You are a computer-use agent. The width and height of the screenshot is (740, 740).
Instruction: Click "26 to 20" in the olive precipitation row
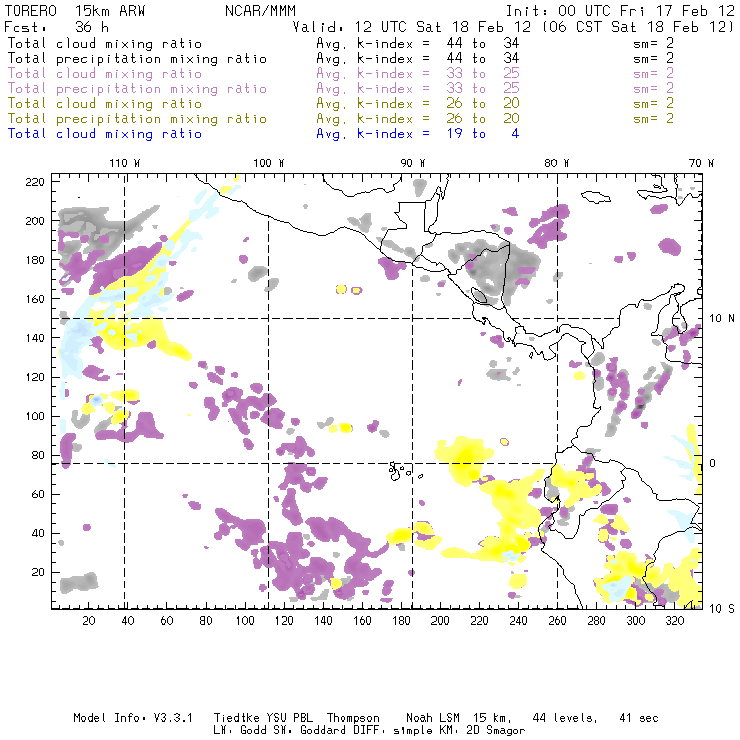click(483, 118)
